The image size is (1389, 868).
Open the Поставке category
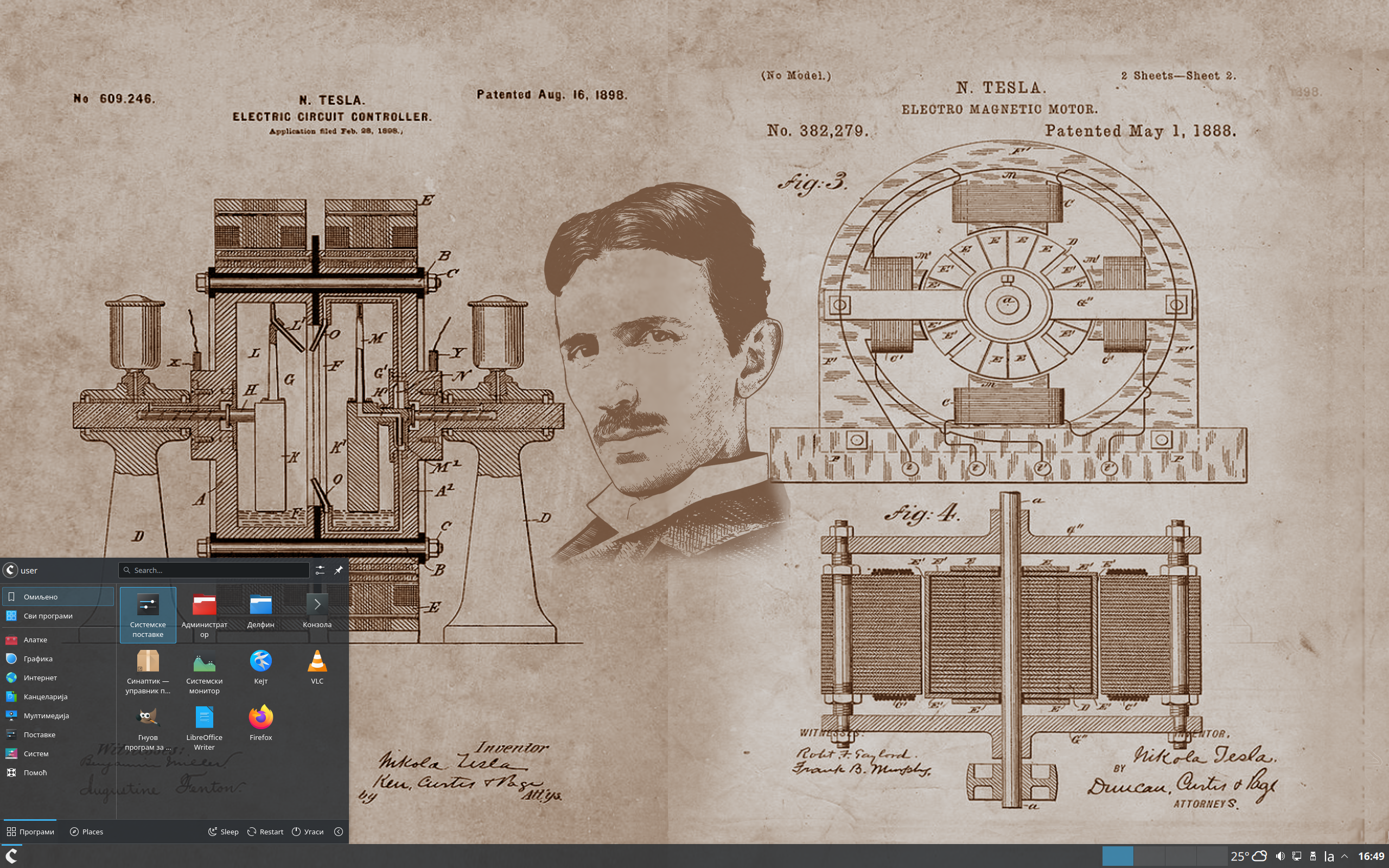[58, 734]
